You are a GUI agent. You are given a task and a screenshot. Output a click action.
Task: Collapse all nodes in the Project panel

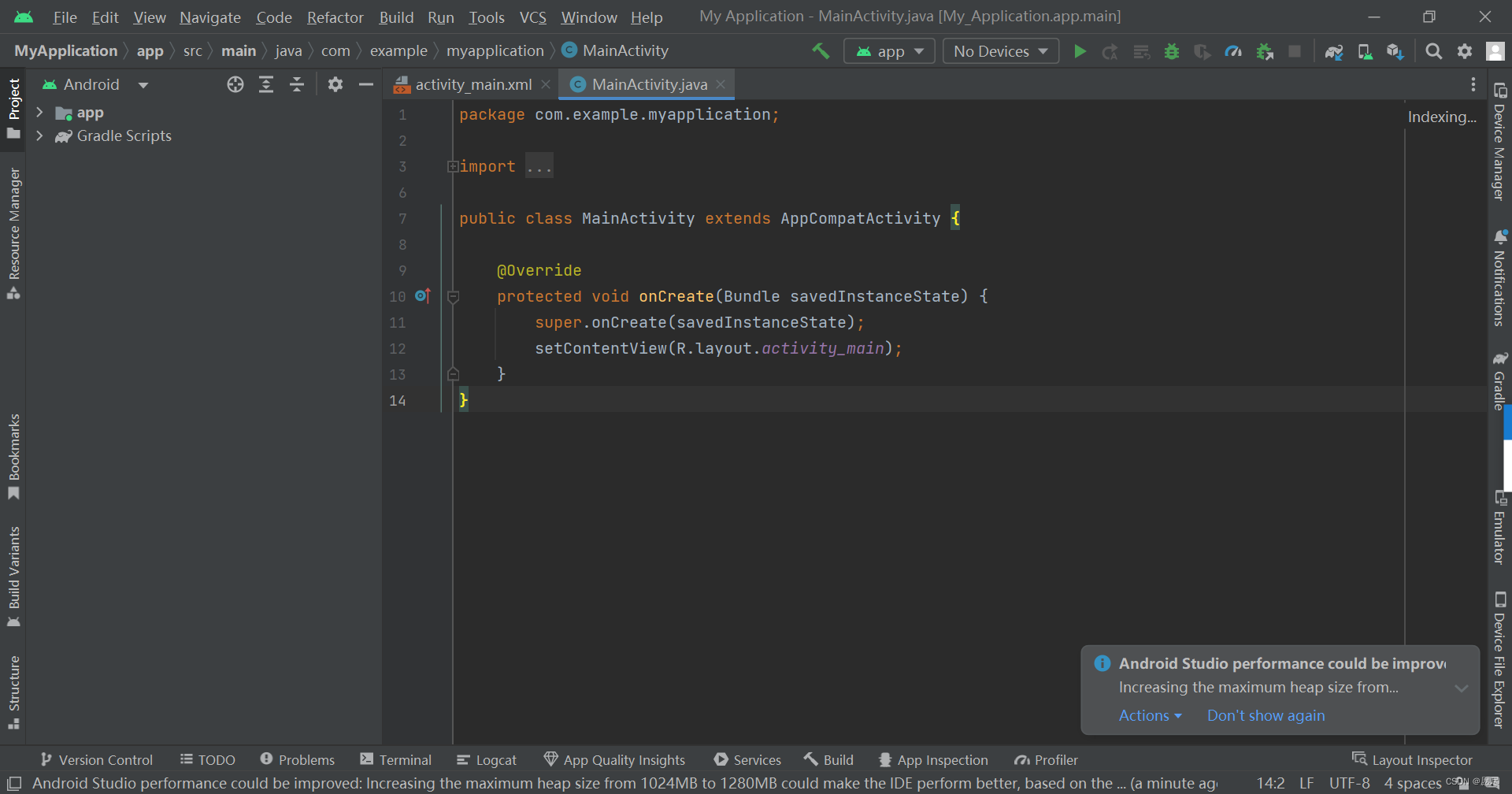pyautogui.click(x=296, y=84)
